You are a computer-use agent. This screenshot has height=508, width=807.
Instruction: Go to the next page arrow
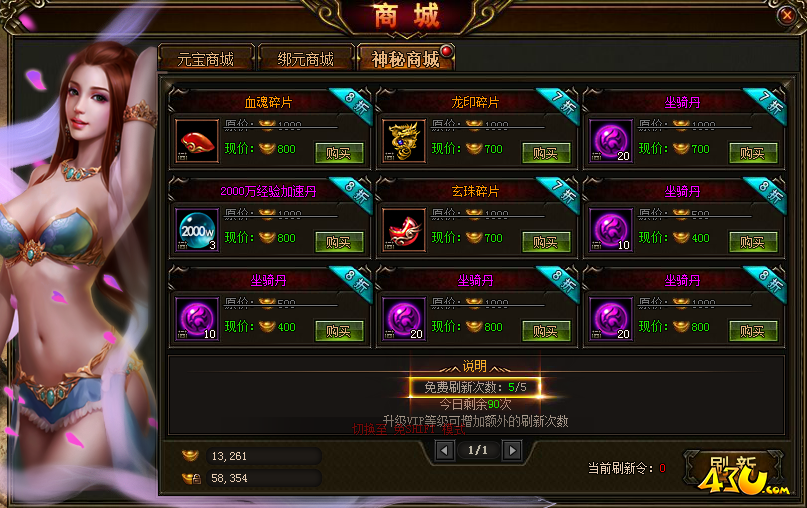(512, 450)
